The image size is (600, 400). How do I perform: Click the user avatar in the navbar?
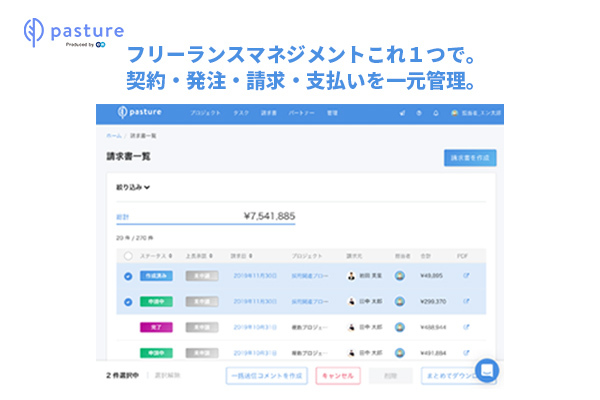[455, 113]
